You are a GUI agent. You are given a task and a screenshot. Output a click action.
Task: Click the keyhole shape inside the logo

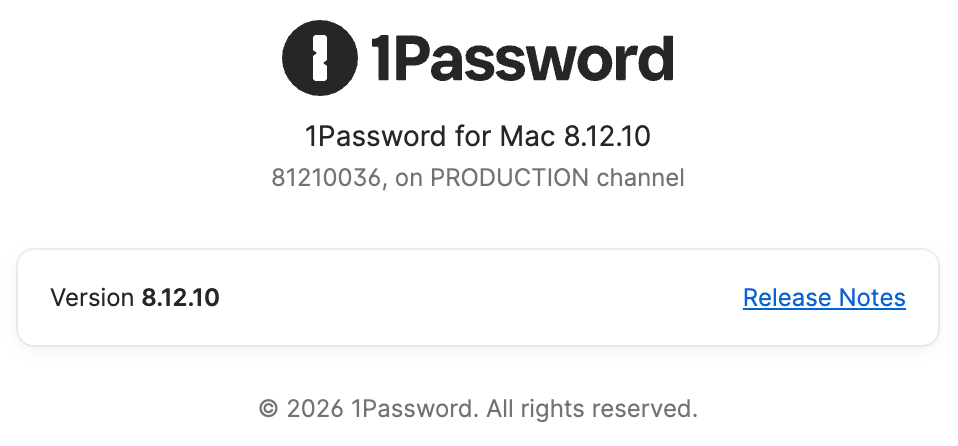(x=321, y=58)
